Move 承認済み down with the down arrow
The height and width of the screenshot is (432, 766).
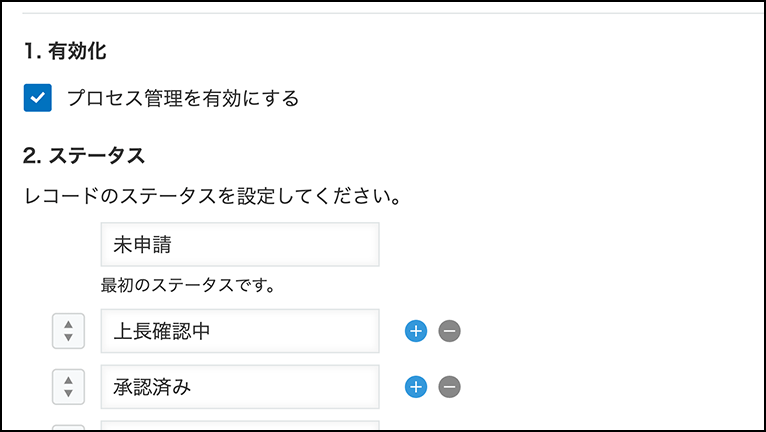click(68, 393)
